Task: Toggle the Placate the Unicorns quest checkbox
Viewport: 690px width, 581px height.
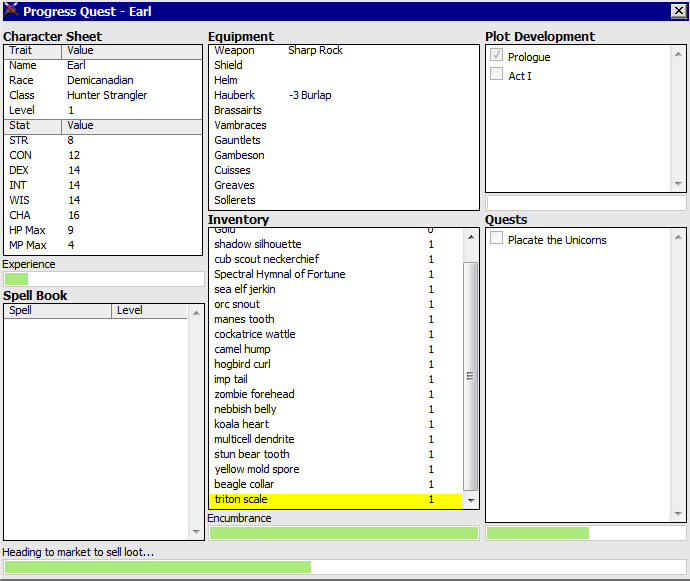Action: point(496,238)
